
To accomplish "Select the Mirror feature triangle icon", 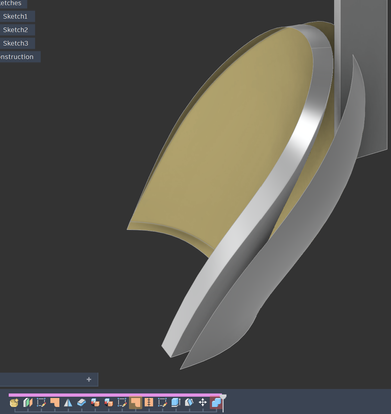I will click(x=68, y=403).
